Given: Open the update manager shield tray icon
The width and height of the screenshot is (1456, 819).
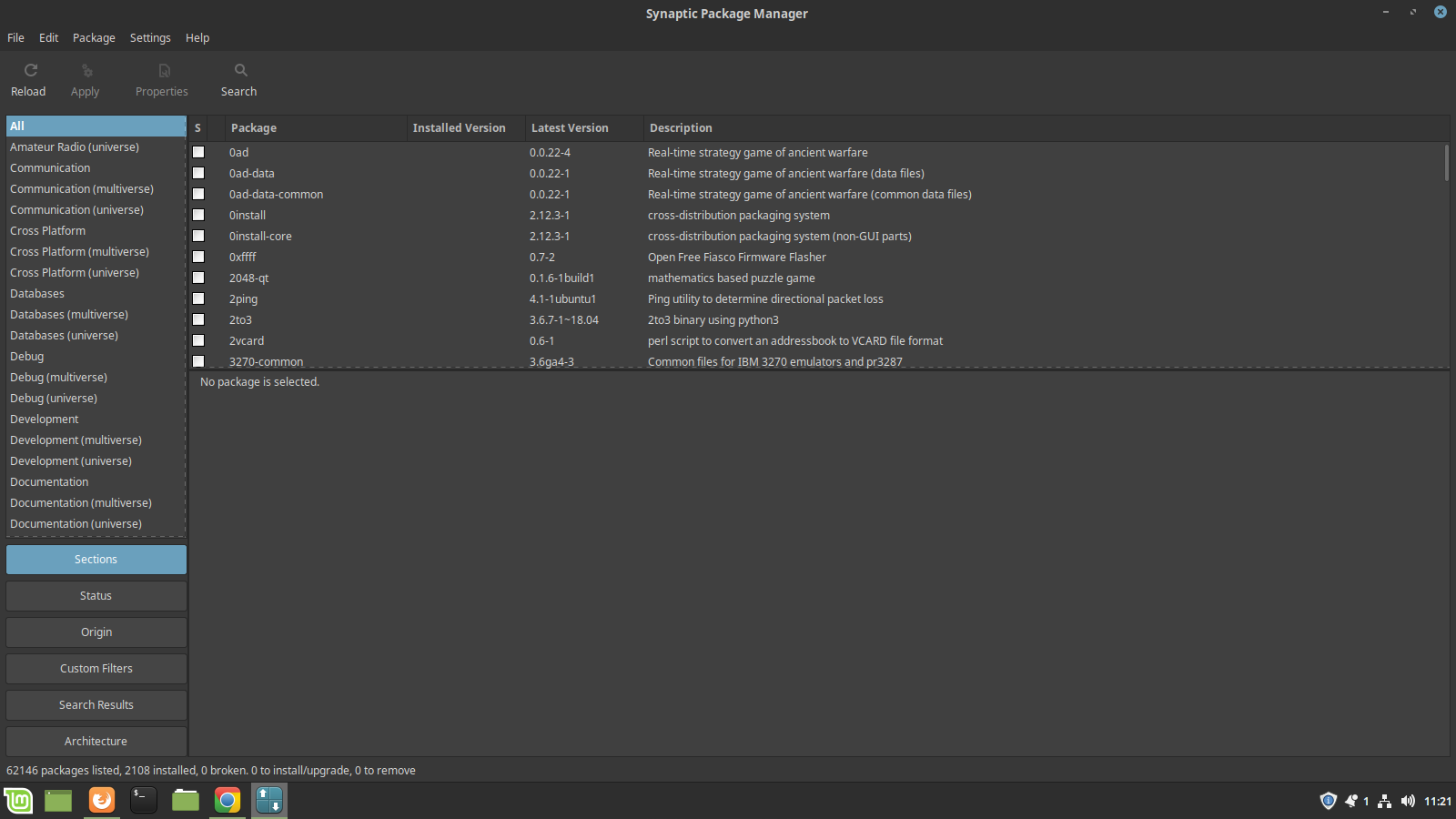Looking at the screenshot, I should (1329, 801).
